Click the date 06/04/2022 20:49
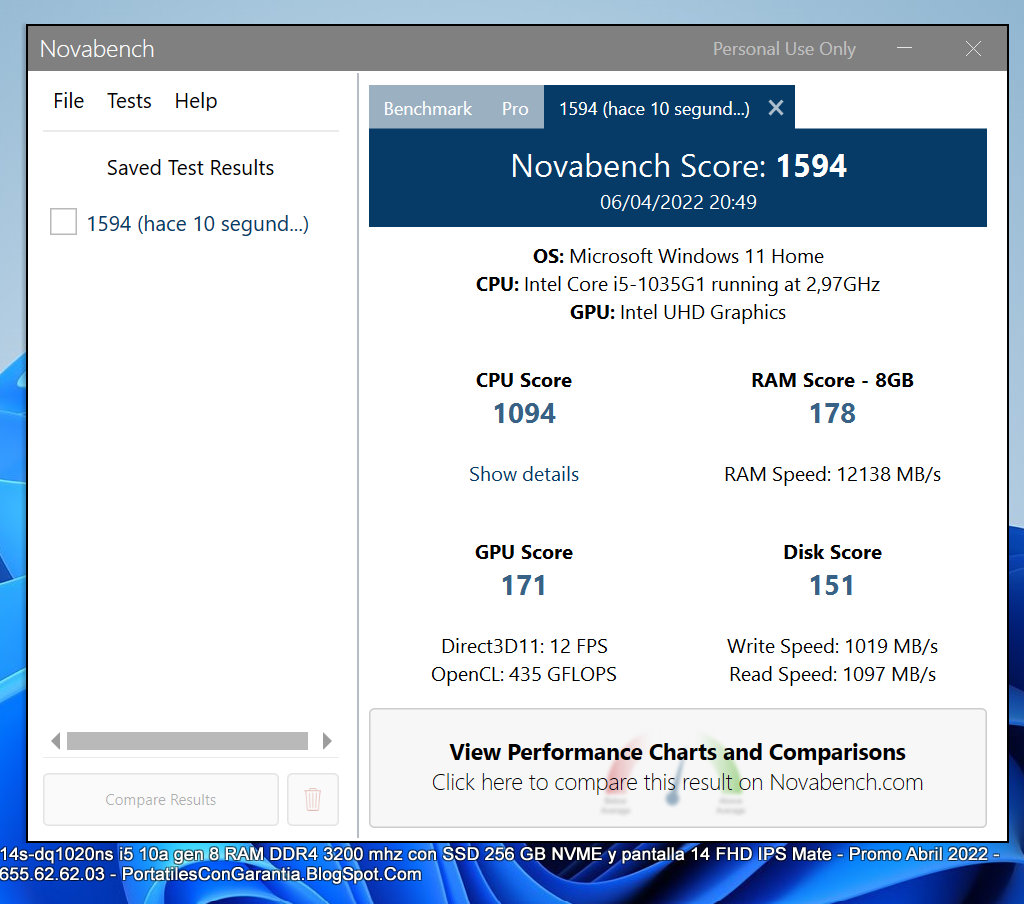This screenshot has width=1024, height=904. 678,202
